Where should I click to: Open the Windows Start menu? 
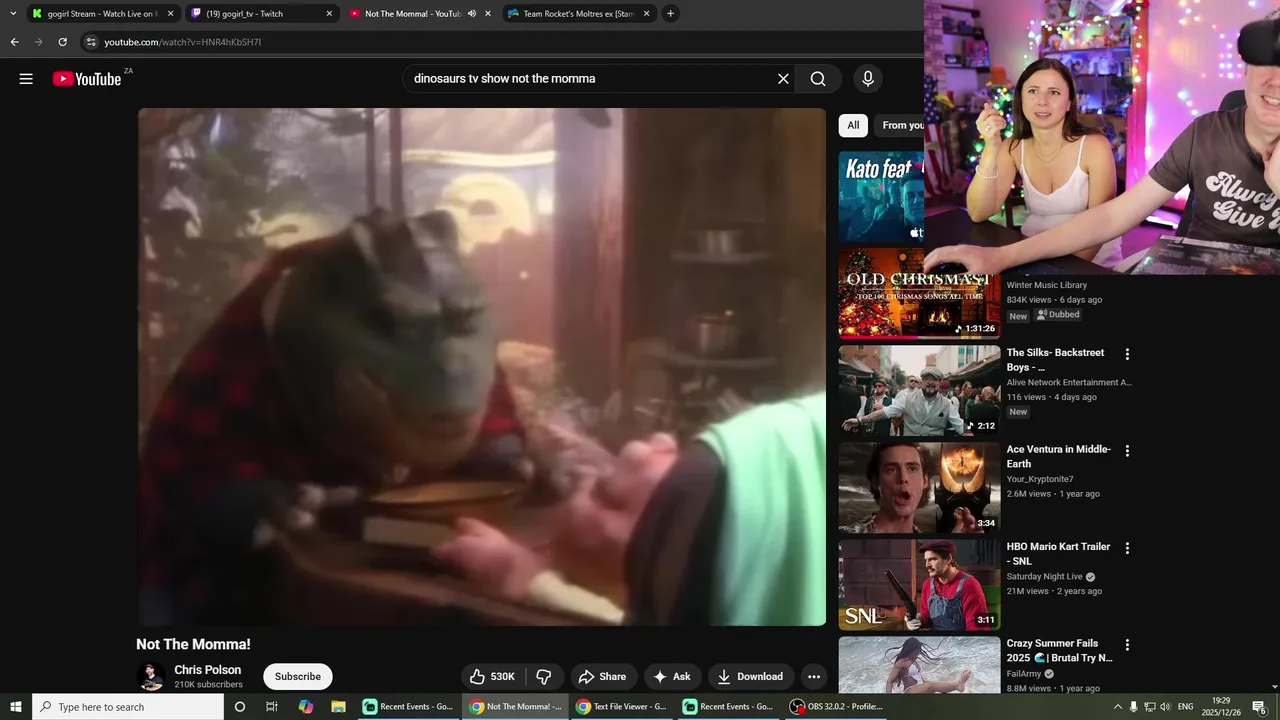[16, 707]
